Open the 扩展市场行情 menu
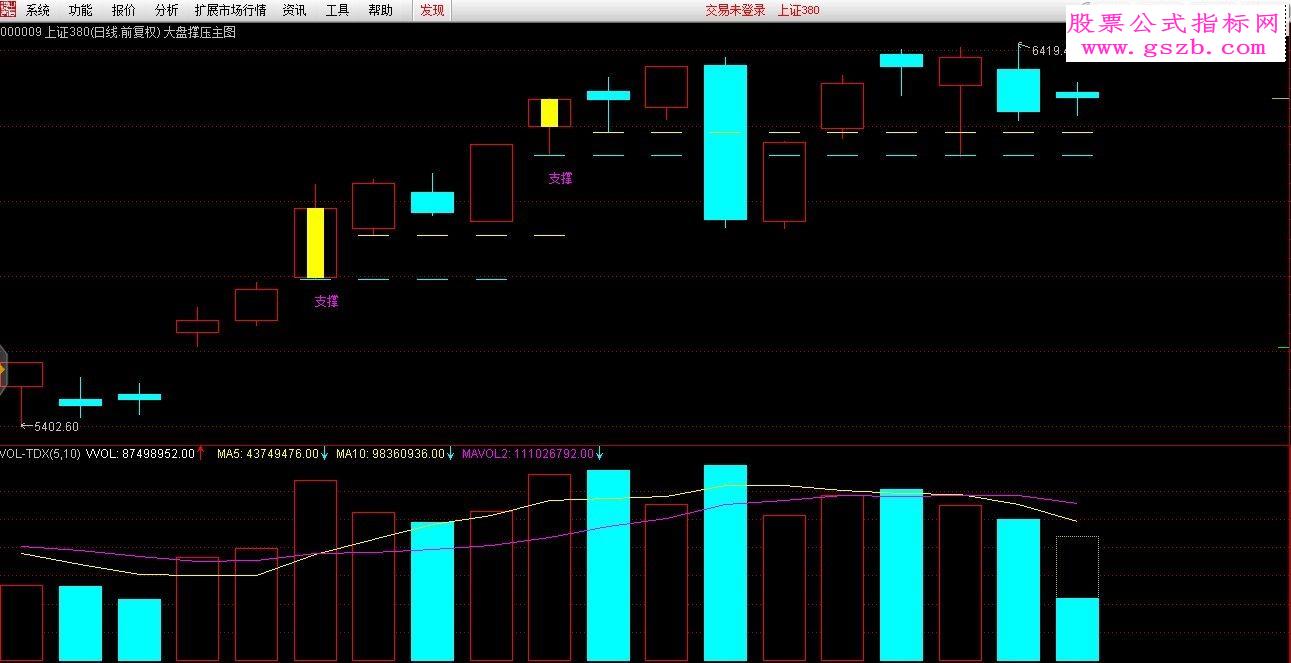 pyautogui.click(x=230, y=10)
